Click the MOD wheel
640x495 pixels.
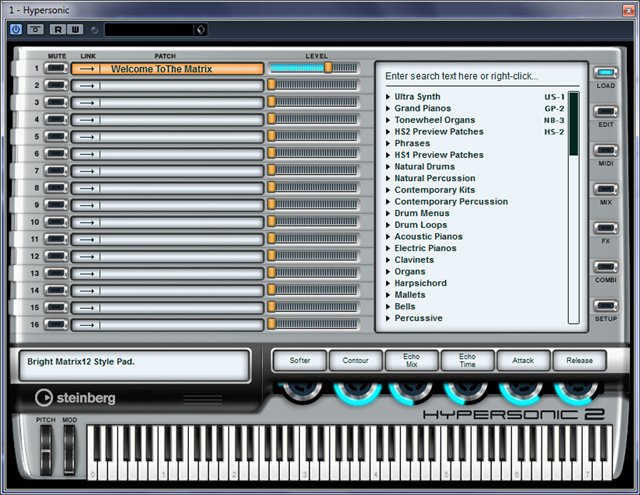click(69, 450)
